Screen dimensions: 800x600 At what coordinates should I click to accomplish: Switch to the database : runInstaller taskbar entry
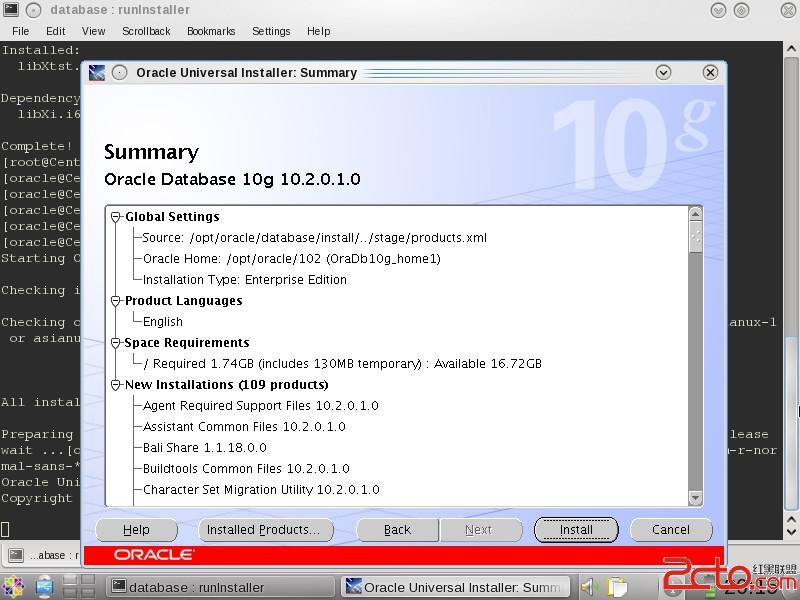click(x=220, y=587)
